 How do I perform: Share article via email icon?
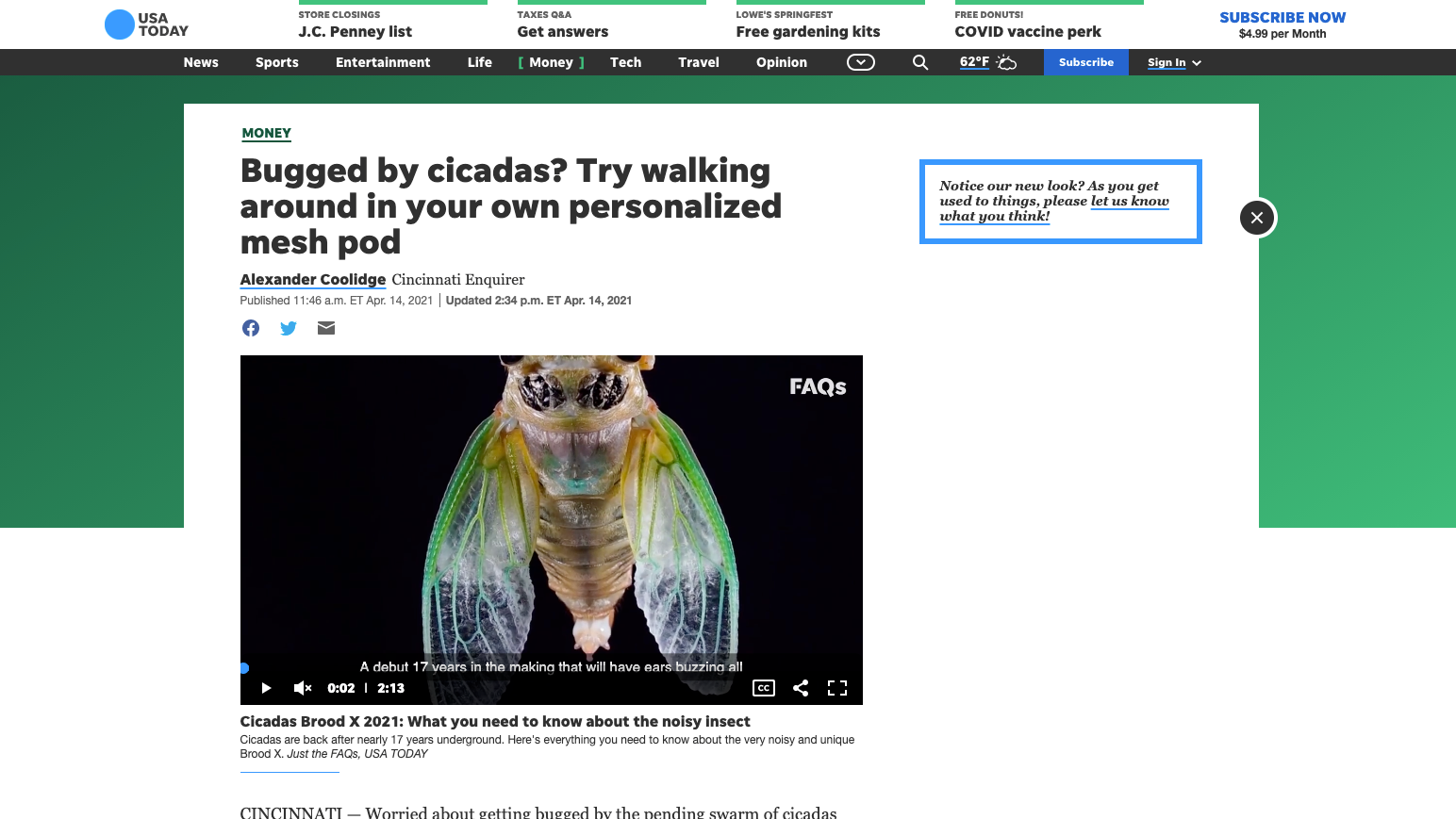point(326,328)
